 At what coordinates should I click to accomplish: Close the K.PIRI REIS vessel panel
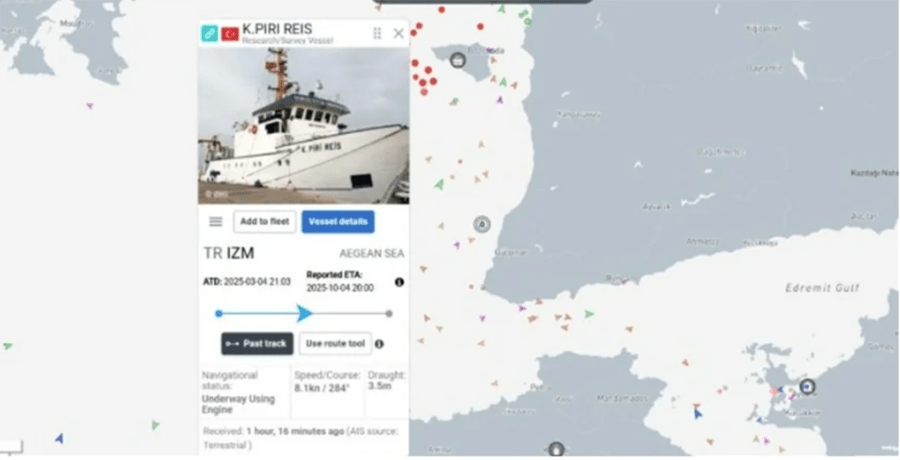(398, 33)
